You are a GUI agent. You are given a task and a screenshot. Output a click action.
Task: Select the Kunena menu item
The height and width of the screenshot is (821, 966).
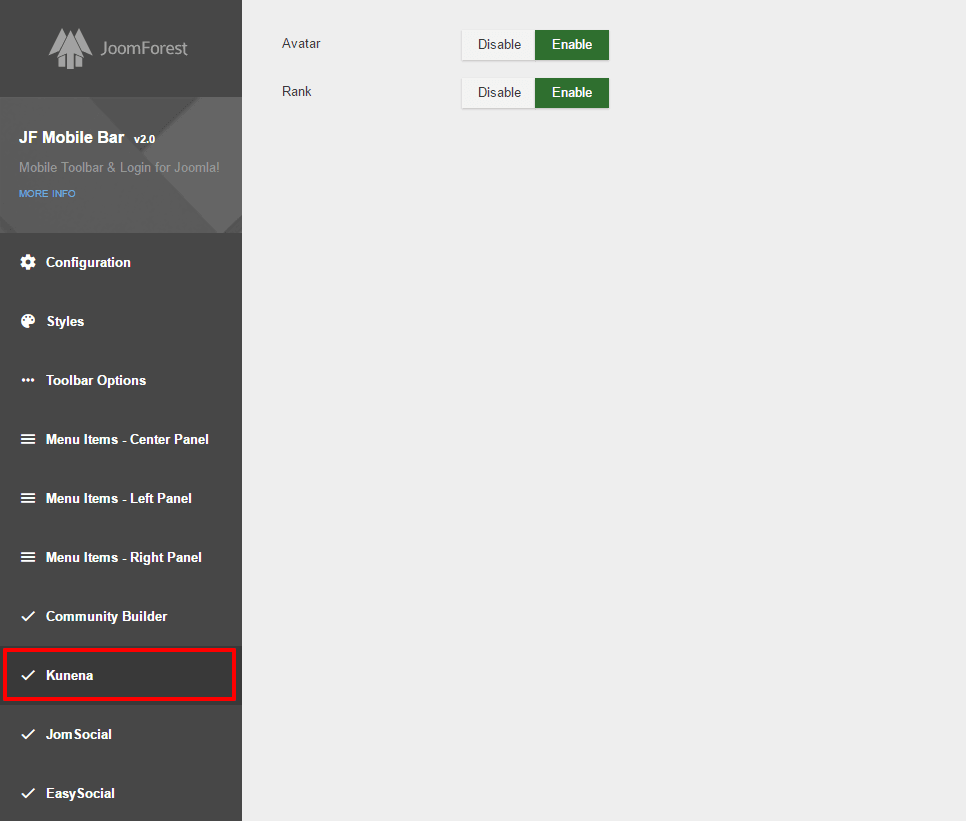[x=121, y=676]
